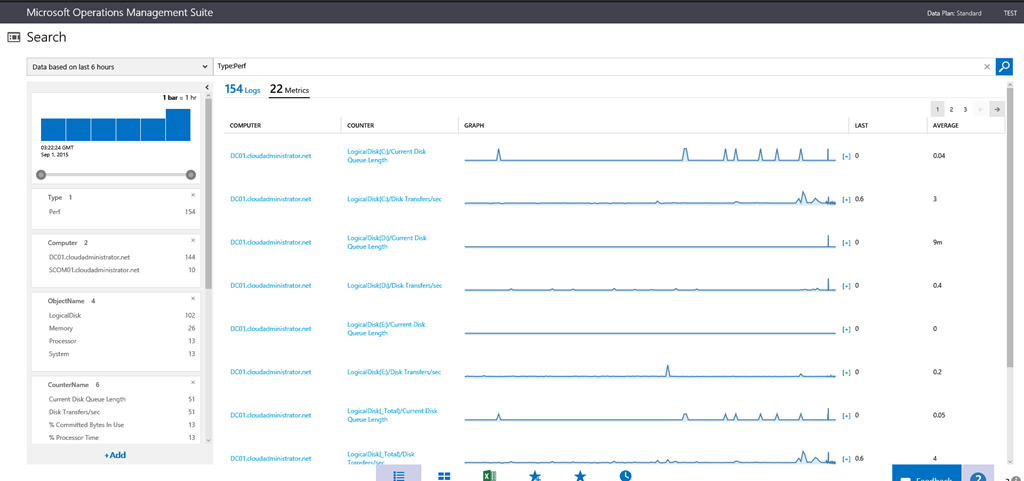The width and height of the screenshot is (1024, 481).
Task: Select the 22 Metrics tab
Action: click(x=289, y=90)
